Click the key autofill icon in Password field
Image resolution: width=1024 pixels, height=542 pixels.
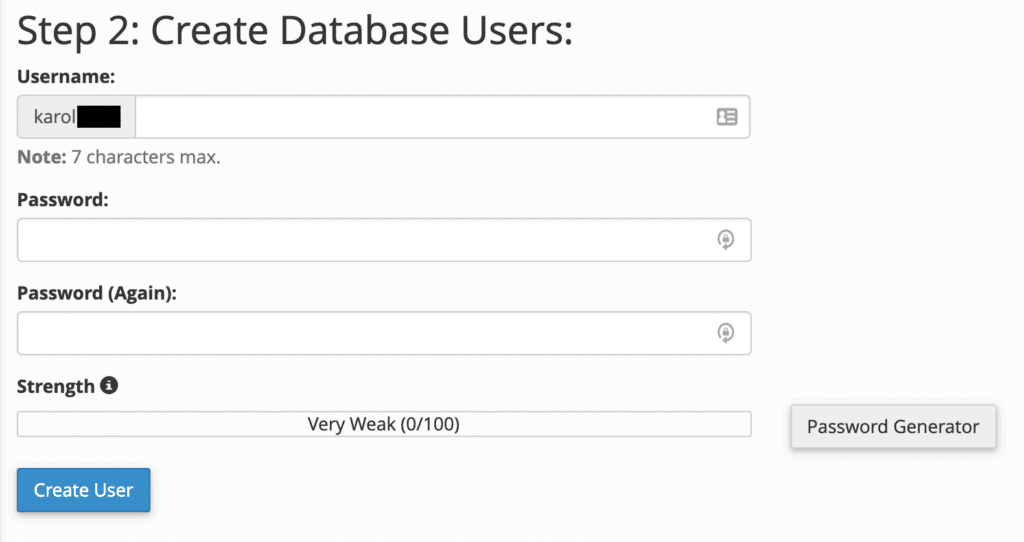click(x=727, y=240)
